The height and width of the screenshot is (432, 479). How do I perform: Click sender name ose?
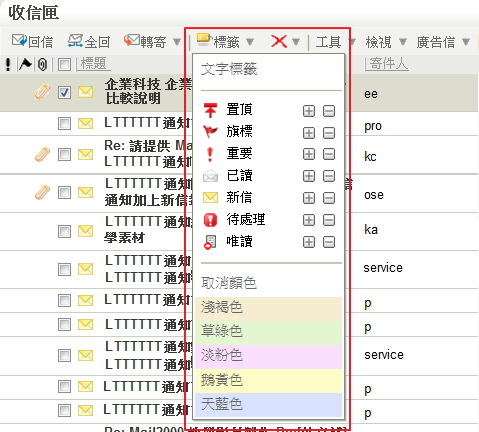374,195
